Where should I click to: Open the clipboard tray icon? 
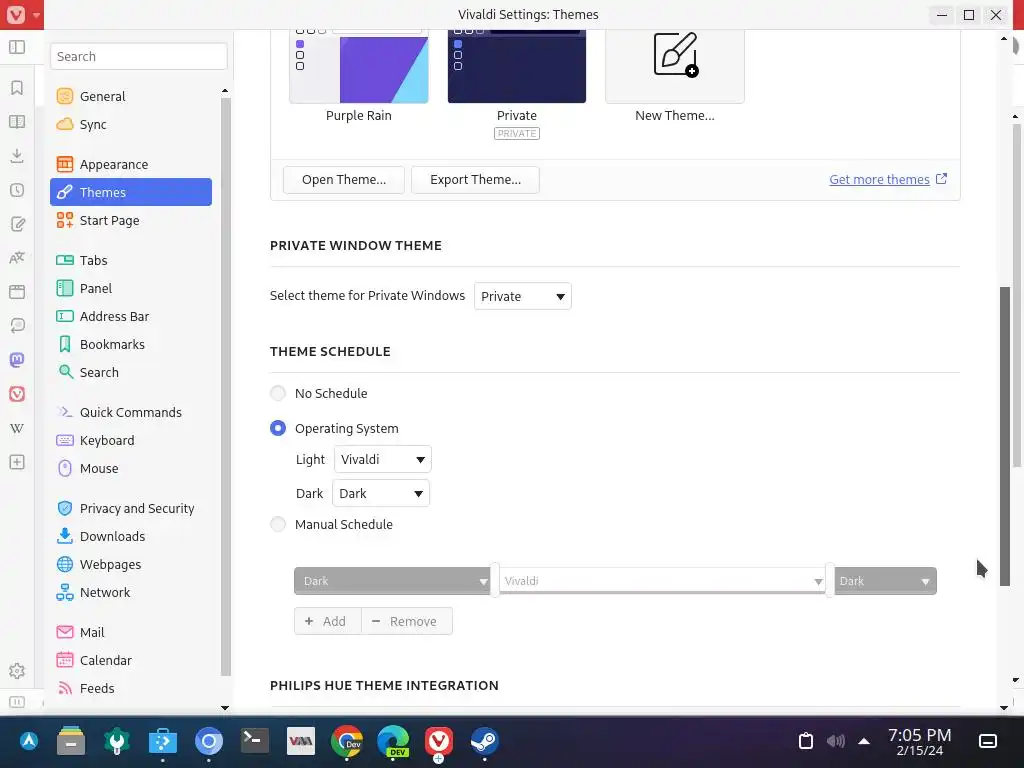tap(806, 741)
